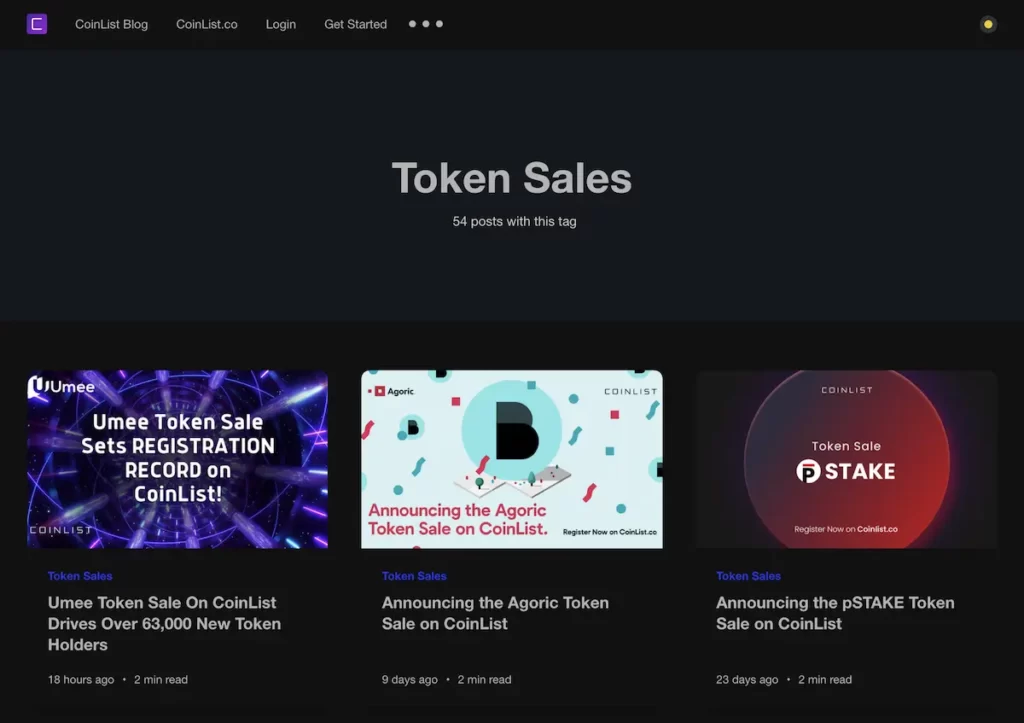The width and height of the screenshot is (1024, 723).
Task: Open the Agoric Token Sale thumbnail
Action: 512,459
